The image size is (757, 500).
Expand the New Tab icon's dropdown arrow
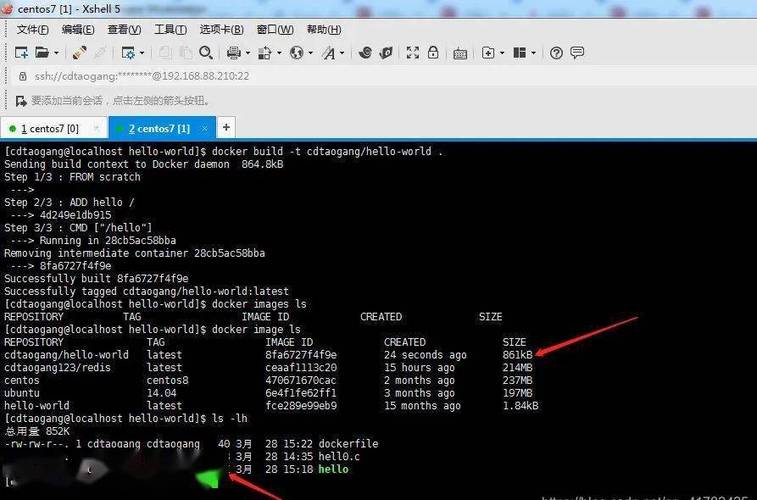click(x=502, y=53)
